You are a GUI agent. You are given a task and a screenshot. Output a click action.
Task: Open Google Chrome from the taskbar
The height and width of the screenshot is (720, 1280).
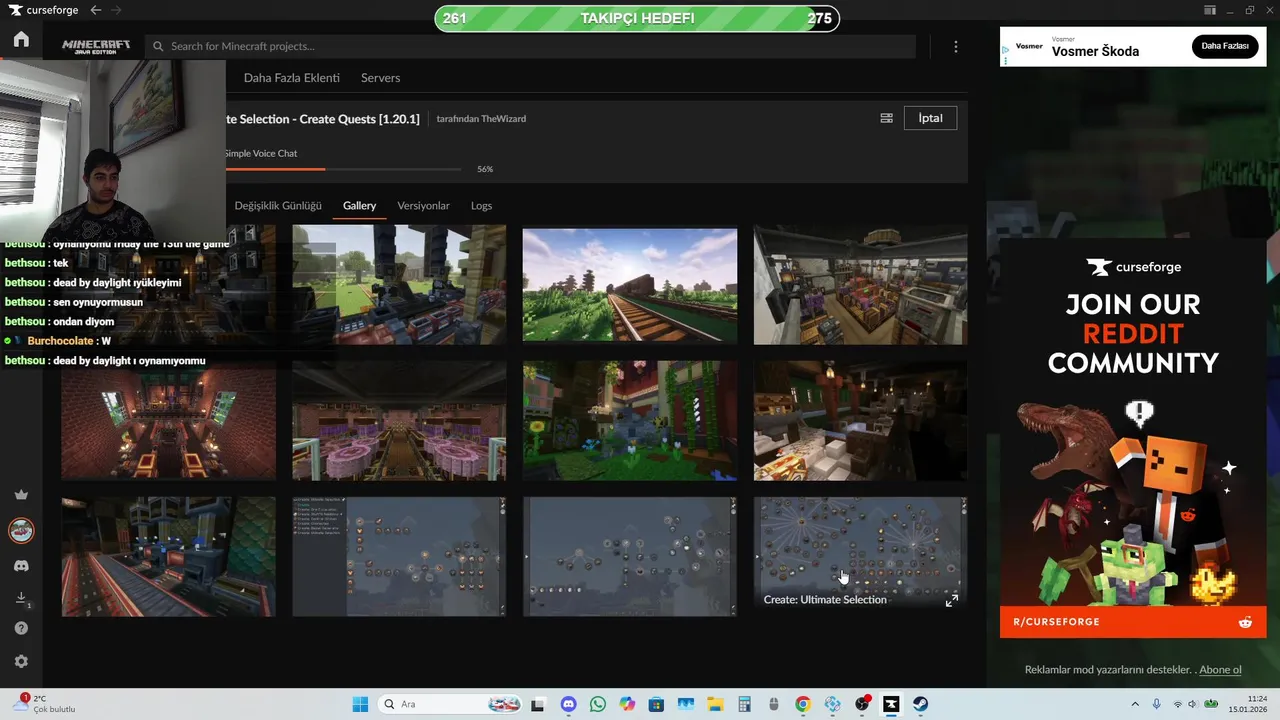coord(803,704)
